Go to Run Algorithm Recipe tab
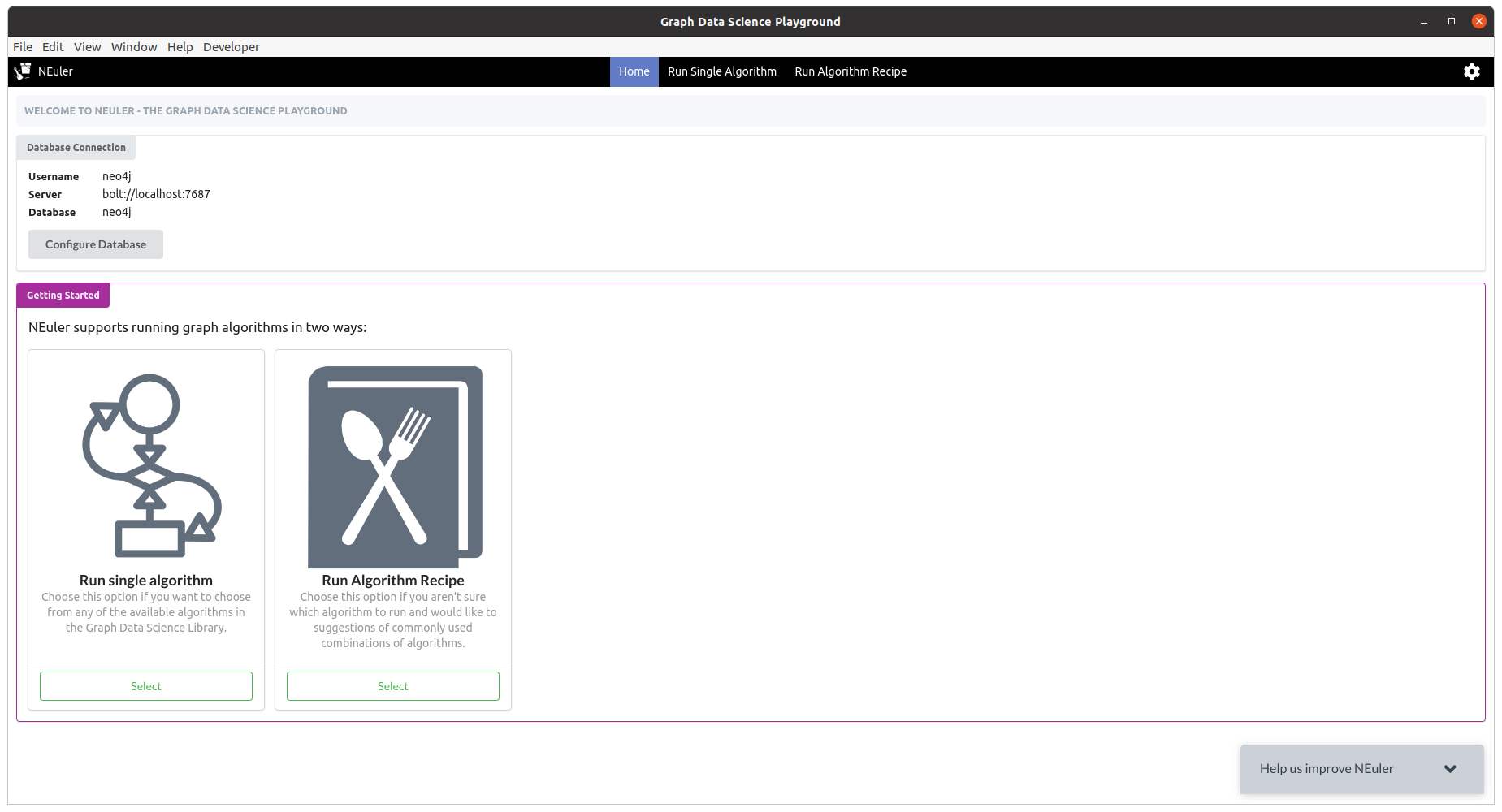This screenshot has width=1502, height=812. [x=851, y=71]
